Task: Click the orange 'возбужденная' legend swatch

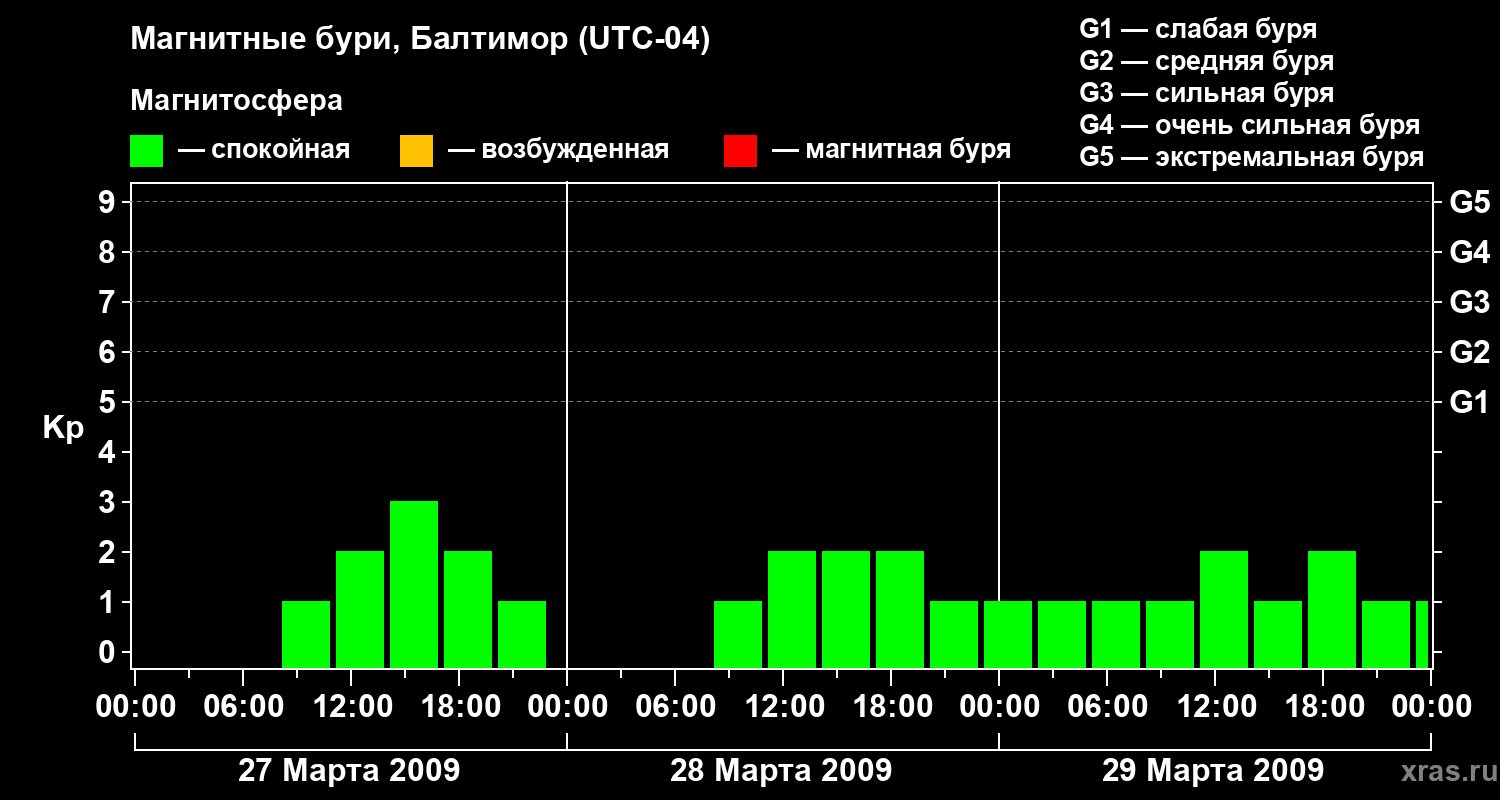Action: pos(416,150)
